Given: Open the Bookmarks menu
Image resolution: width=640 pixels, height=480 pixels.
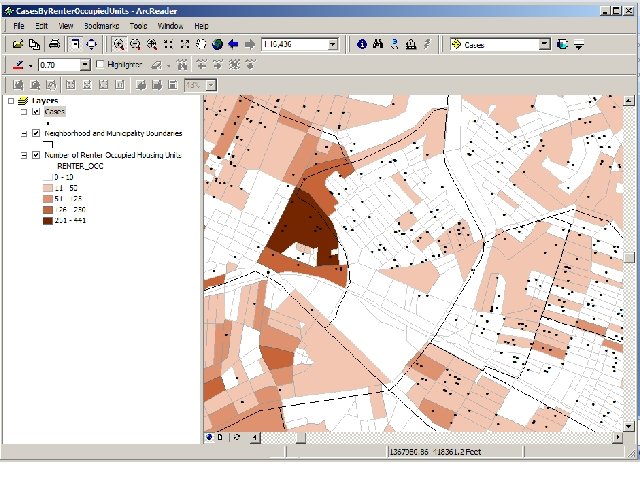Looking at the screenshot, I should click(x=100, y=25).
